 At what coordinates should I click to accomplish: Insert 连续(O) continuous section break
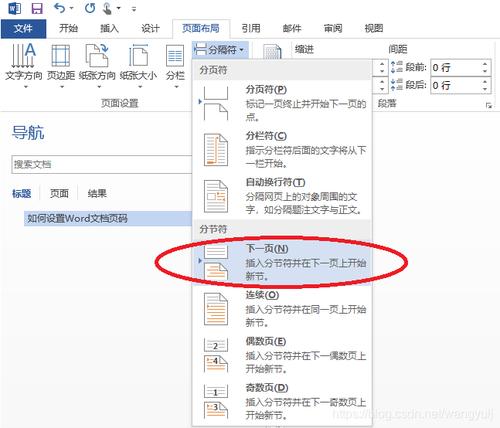282,309
